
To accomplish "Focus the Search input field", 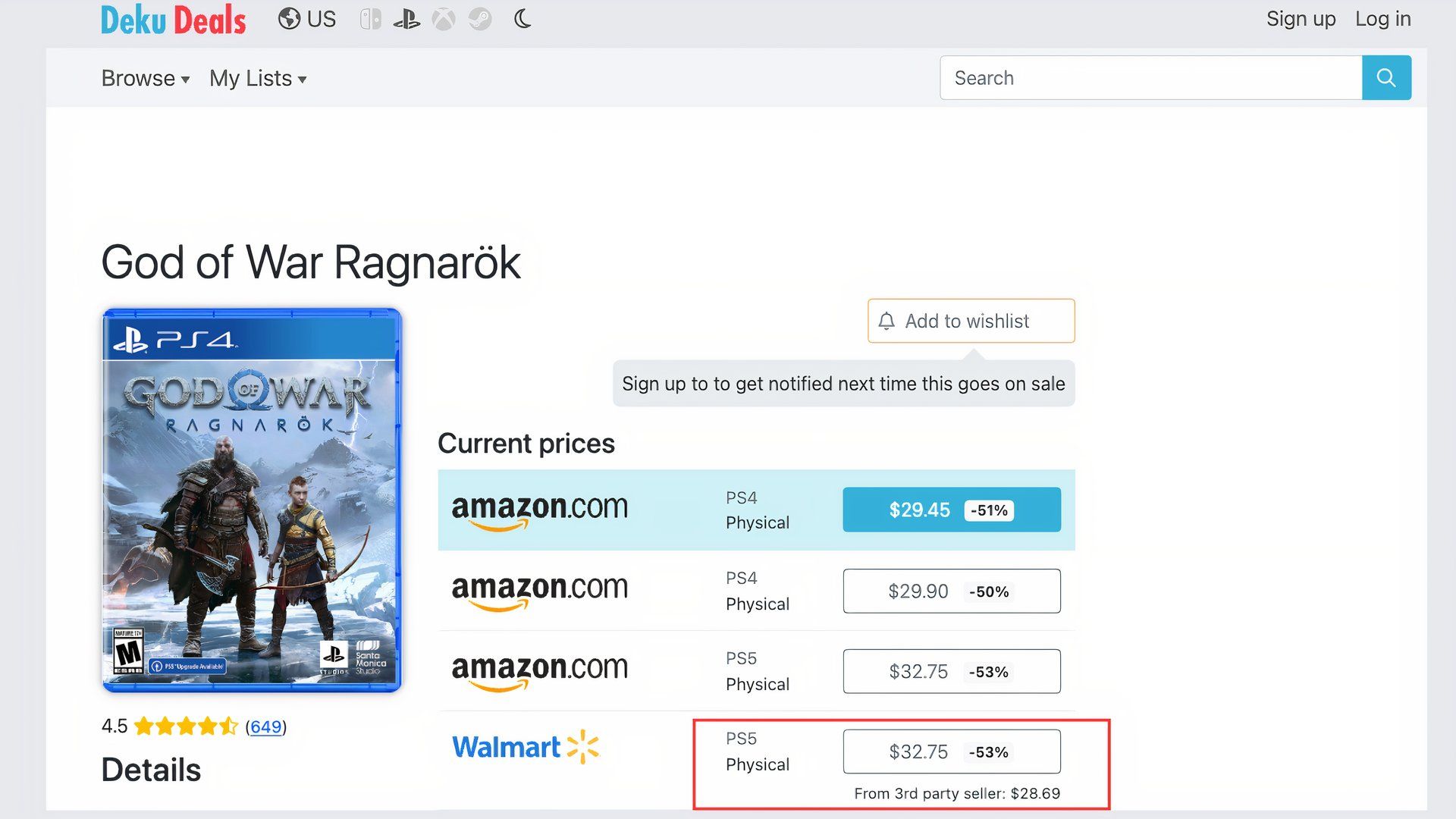I will 1151,77.
